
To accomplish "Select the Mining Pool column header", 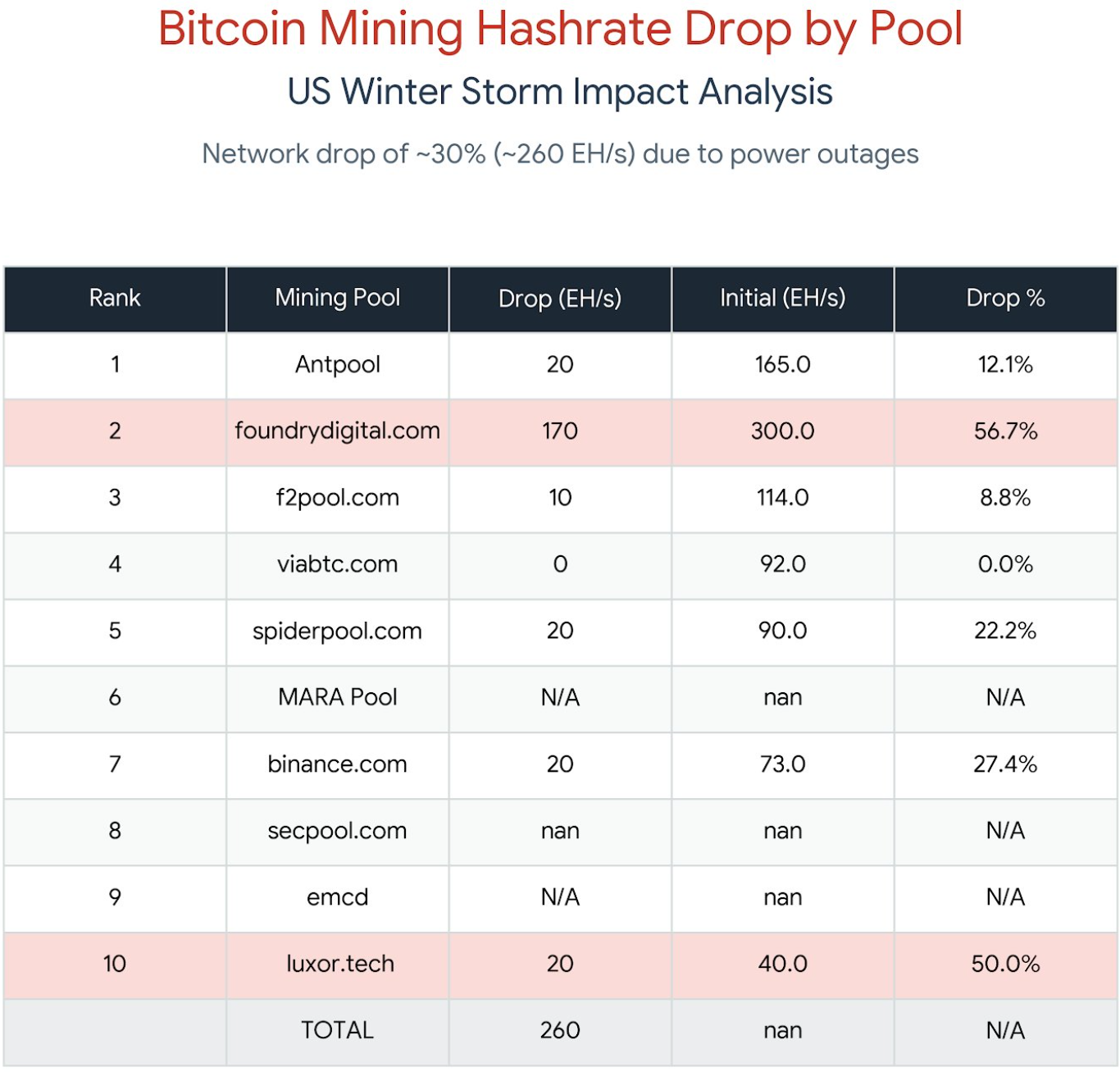I will point(337,298).
